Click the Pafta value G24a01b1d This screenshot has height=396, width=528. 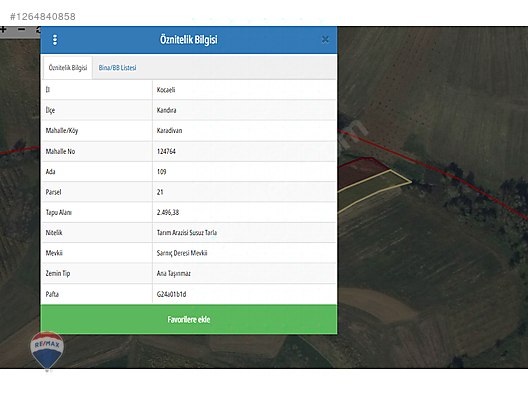point(171,294)
